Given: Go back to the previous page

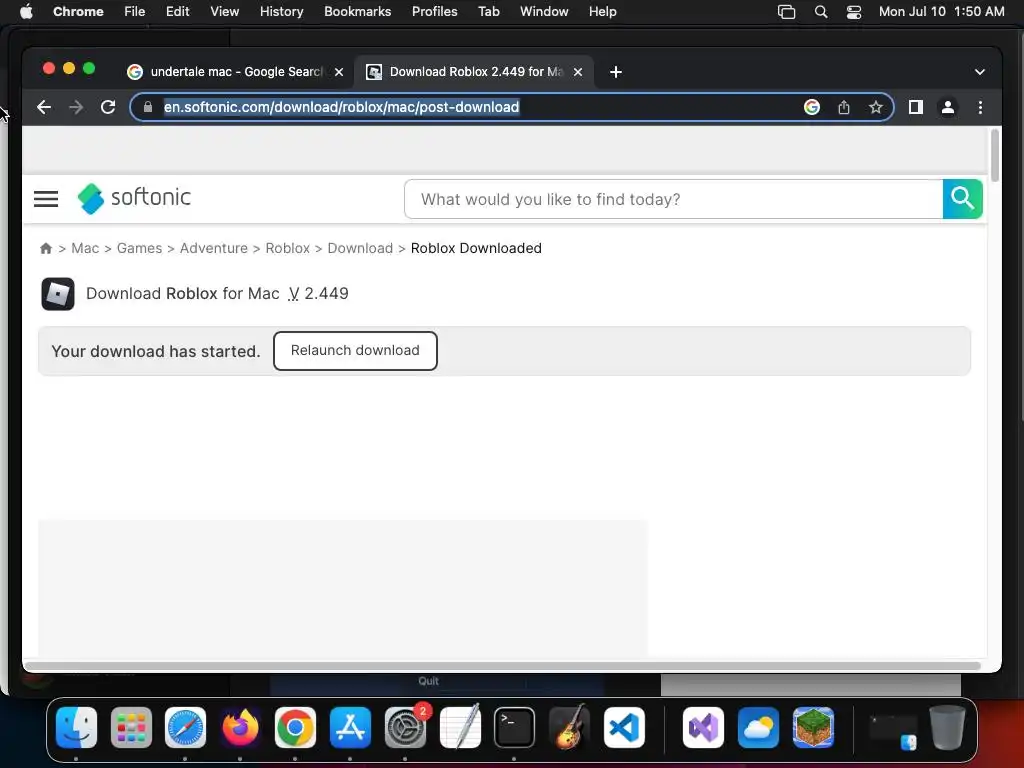Looking at the screenshot, I should coord(44,107).
